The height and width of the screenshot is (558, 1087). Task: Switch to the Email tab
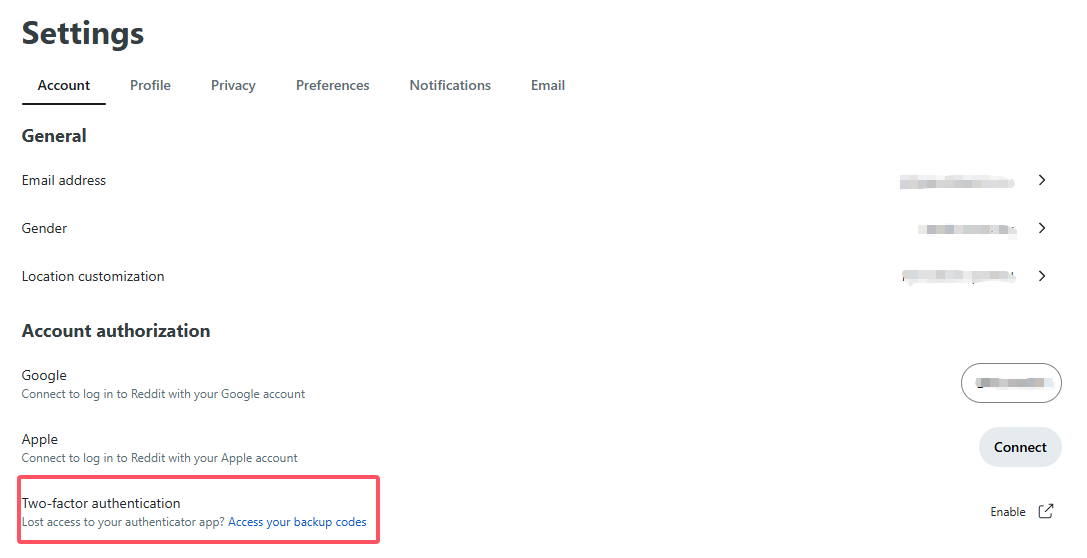548,85
